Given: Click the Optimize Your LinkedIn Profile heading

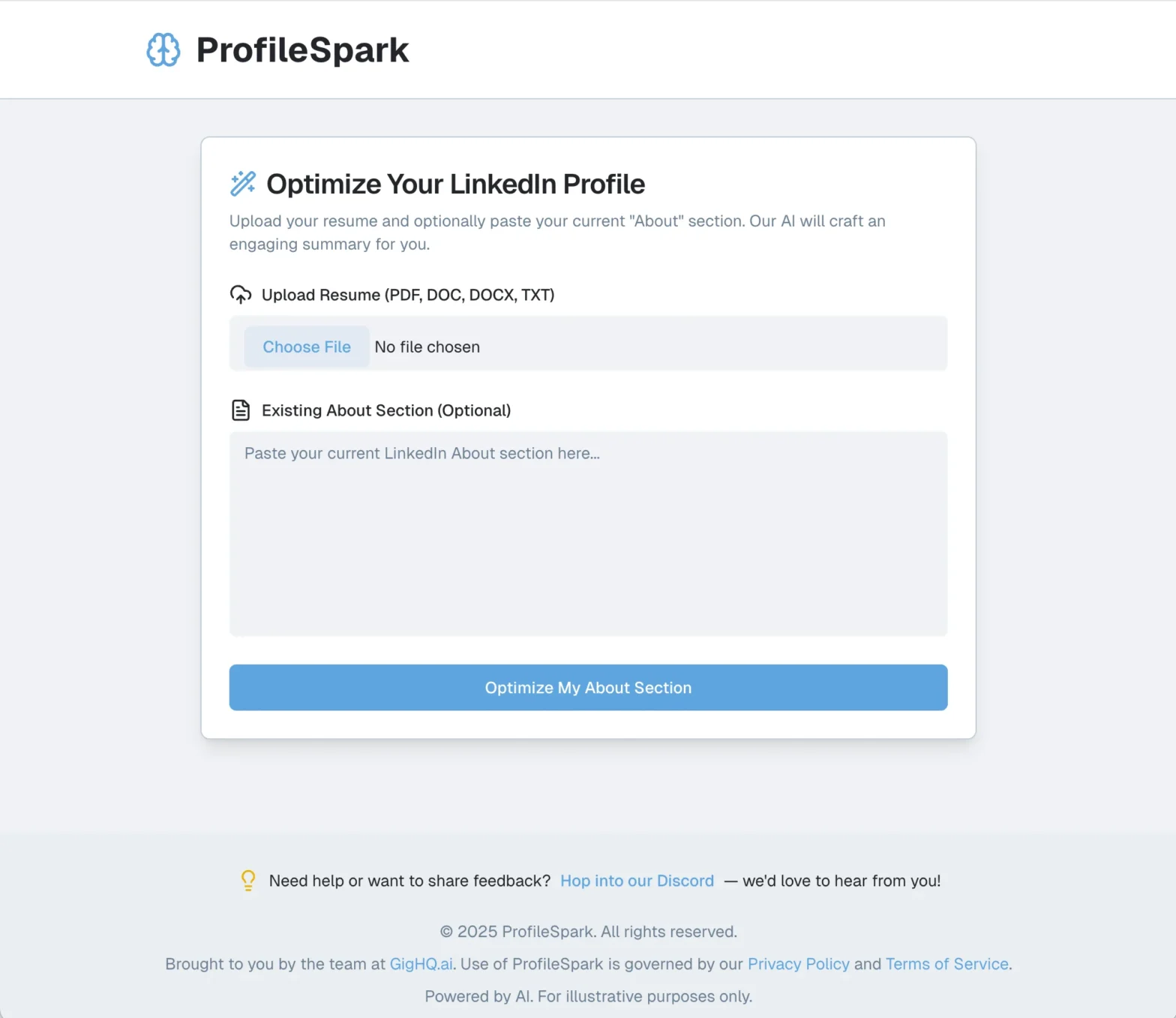Looking at the screenshot, I should point(455,184).
